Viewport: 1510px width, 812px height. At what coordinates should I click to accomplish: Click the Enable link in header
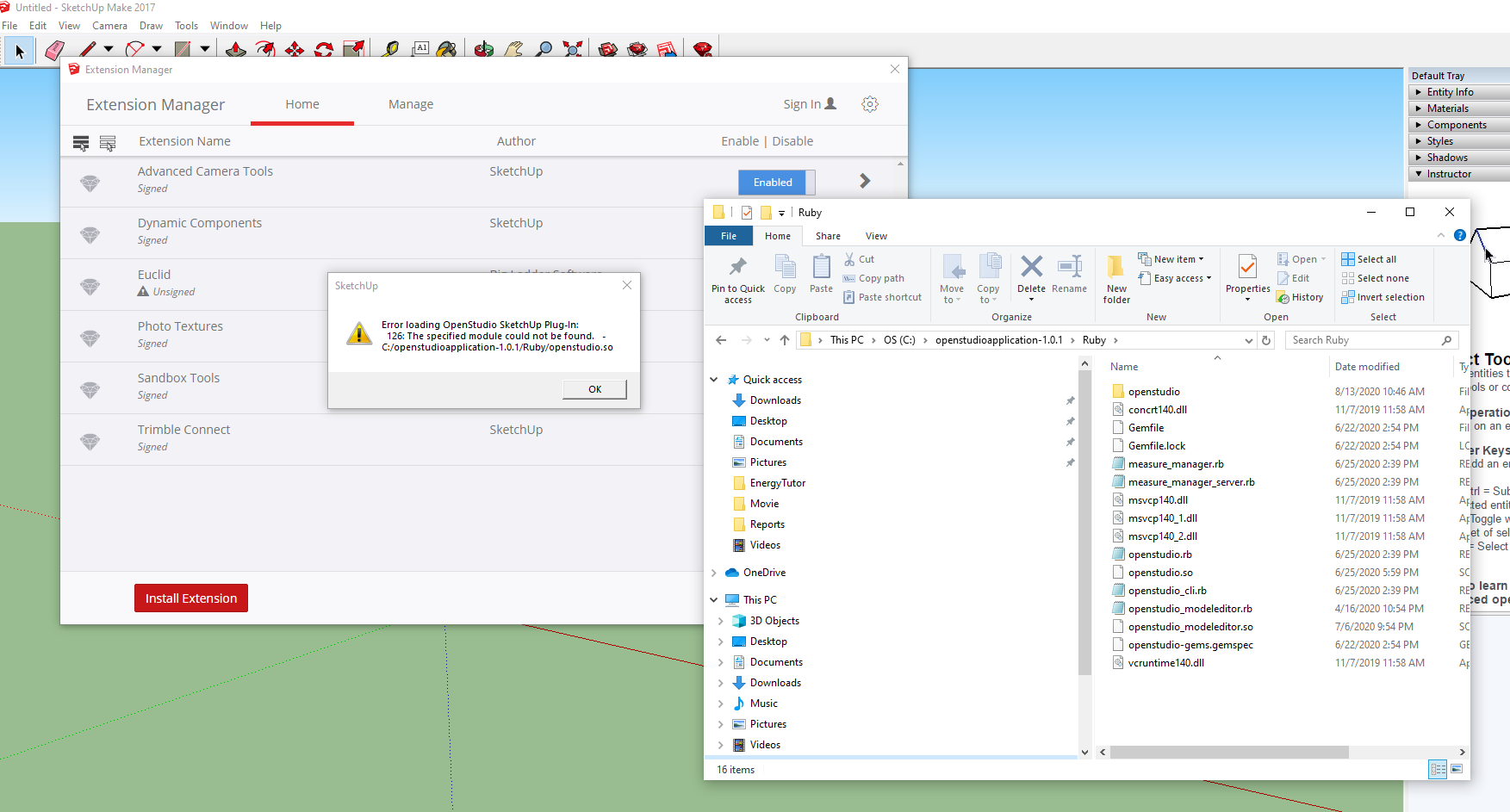pos(740,141)
